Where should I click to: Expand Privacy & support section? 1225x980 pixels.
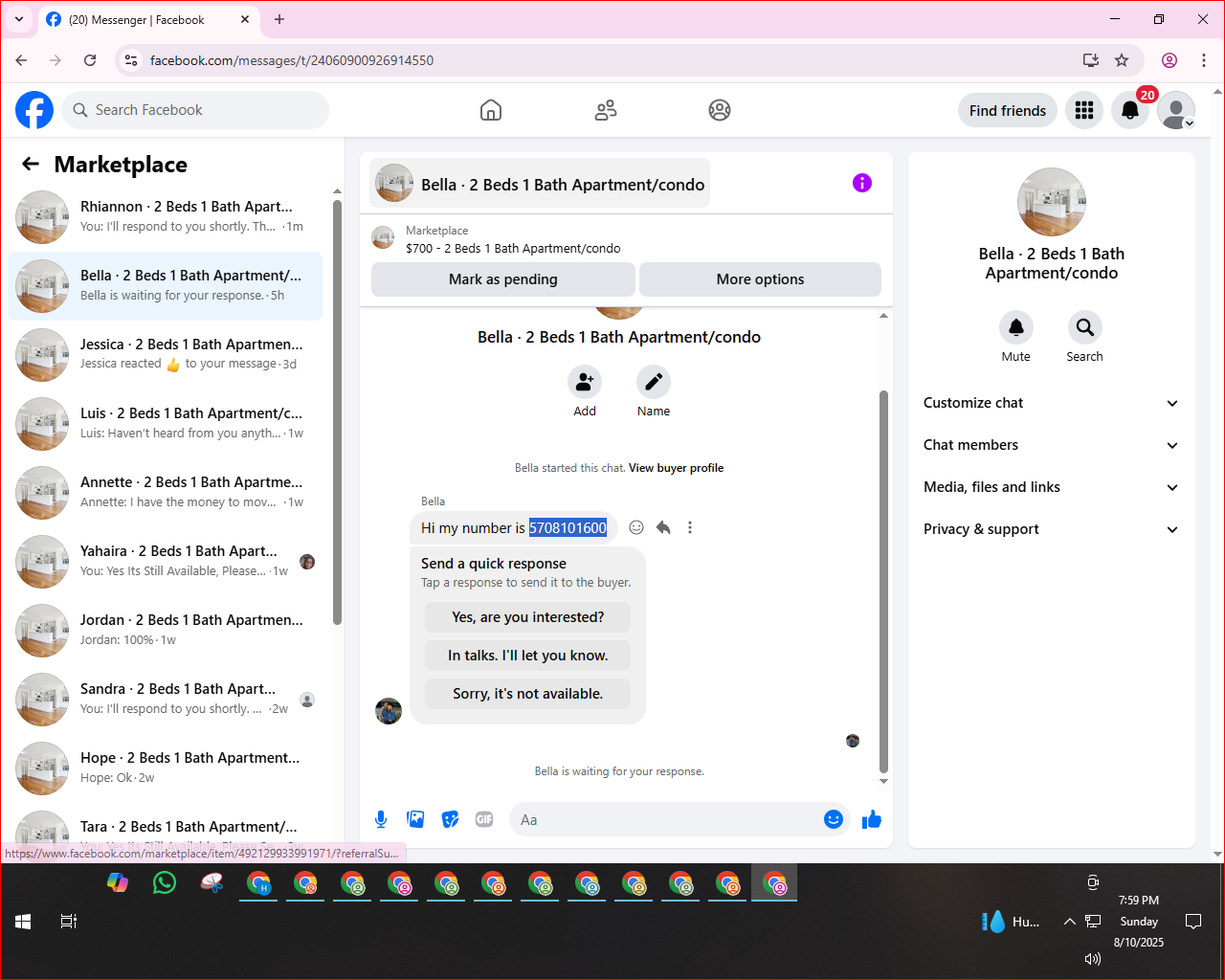pyautogui.click(x=1052, y=529)
